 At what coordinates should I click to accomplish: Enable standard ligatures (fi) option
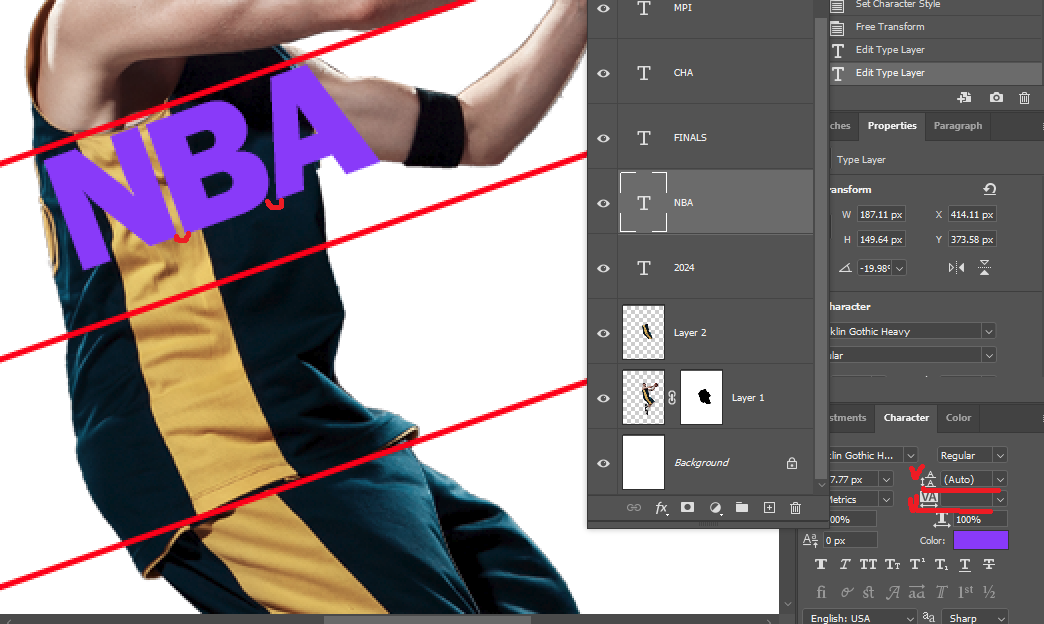coord(821,592)
